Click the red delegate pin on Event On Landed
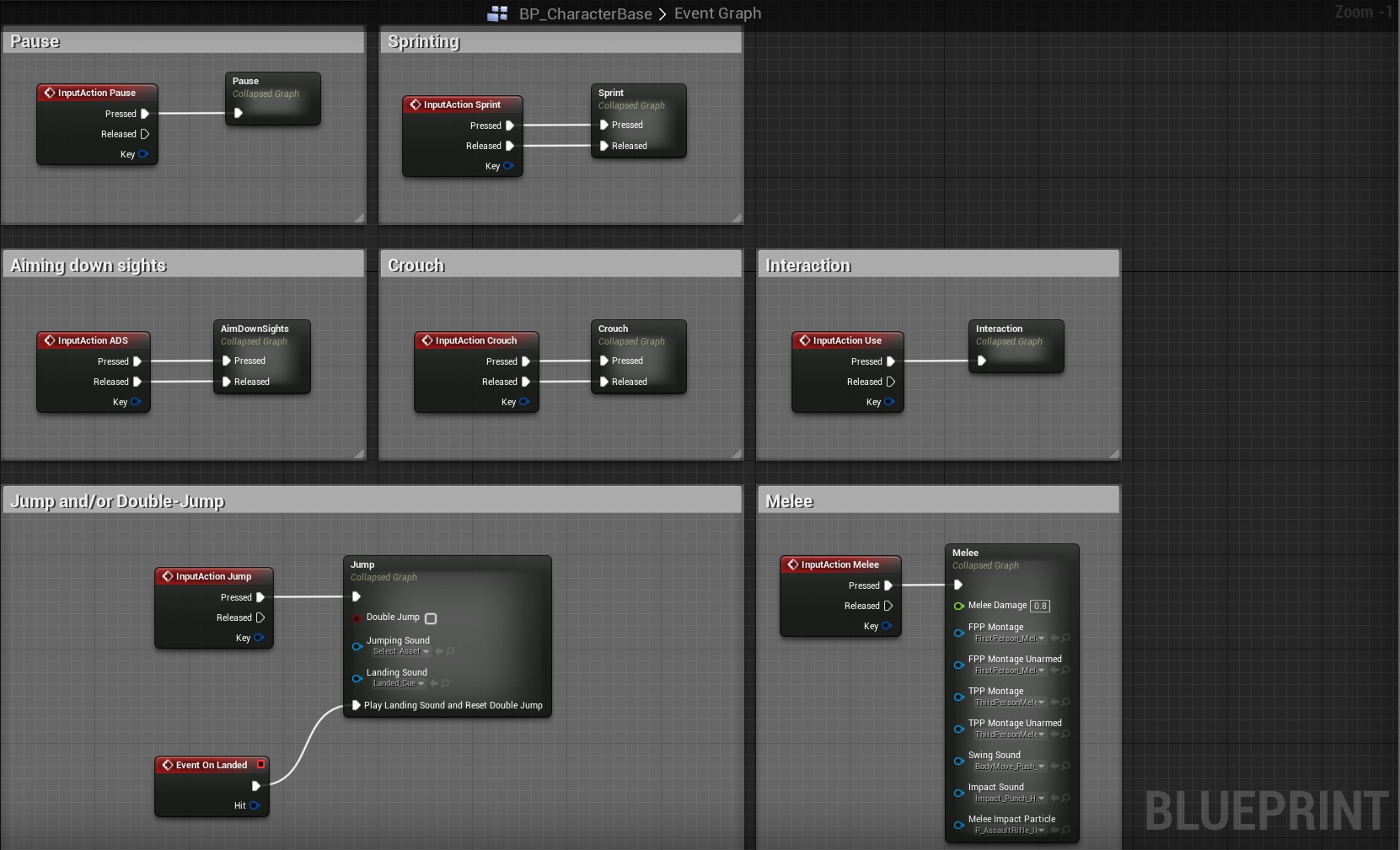This screenshot has width=1400, height=850. pyautogui.click(x=260, y=765)
